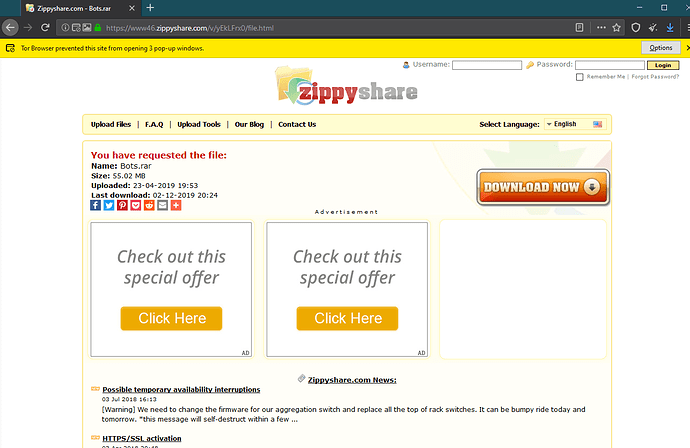Image resolution: width=690 pixels, height=448 pixels.
Task: Share file via Twitter icon
Action: (109, 205)
